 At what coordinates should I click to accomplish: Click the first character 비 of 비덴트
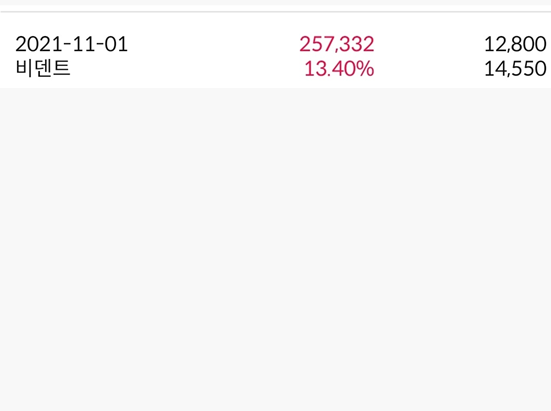point(24,68)
